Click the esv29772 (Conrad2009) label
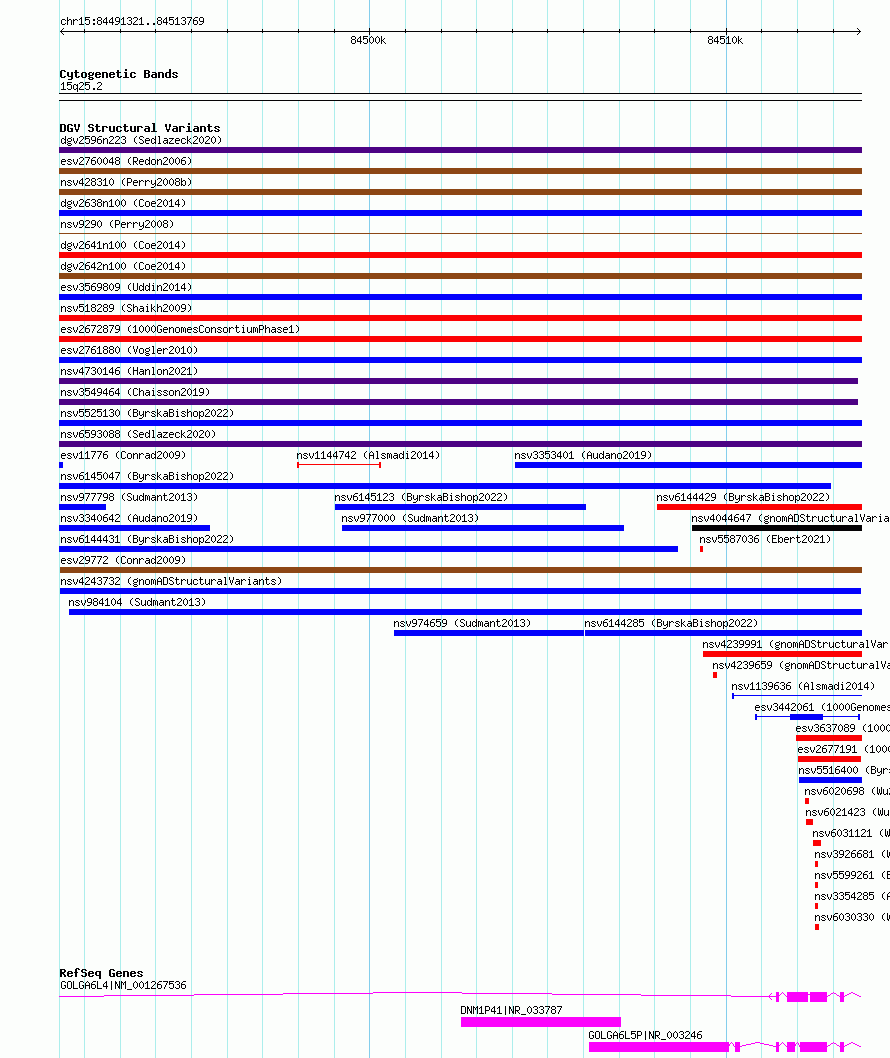Image resolution: width=890 pixels, height=1058 pixels. 123,559
